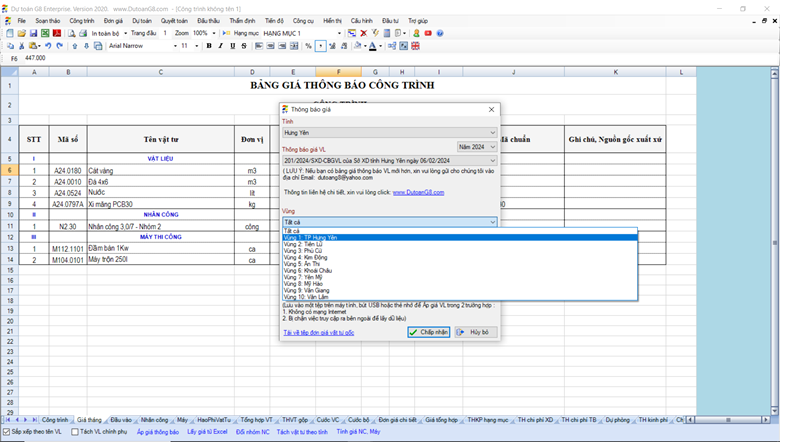Click the user account icon in toolbar
787x444 pixels.
[416, 33]
